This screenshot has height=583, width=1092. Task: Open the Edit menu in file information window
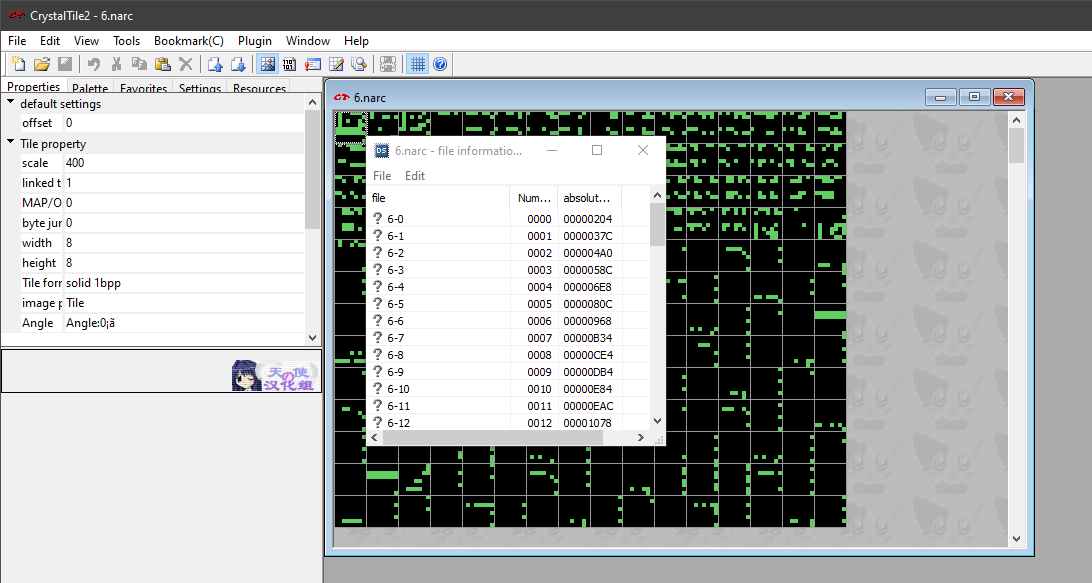pyautogui.click(x=415, y=175)
